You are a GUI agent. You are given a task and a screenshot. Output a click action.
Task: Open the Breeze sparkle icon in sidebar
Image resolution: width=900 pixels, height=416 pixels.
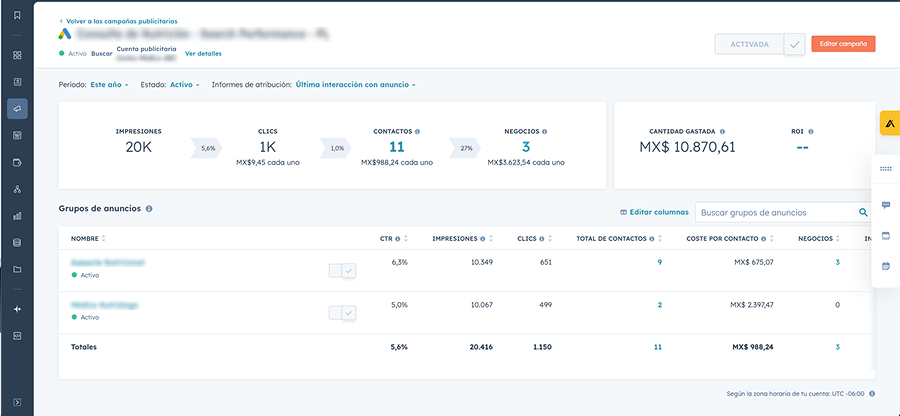click(x=17, y=309)
